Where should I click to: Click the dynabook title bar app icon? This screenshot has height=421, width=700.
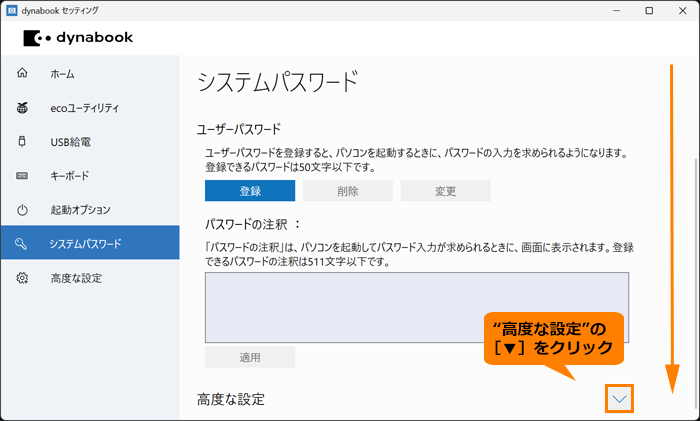(x=12, y=10)
